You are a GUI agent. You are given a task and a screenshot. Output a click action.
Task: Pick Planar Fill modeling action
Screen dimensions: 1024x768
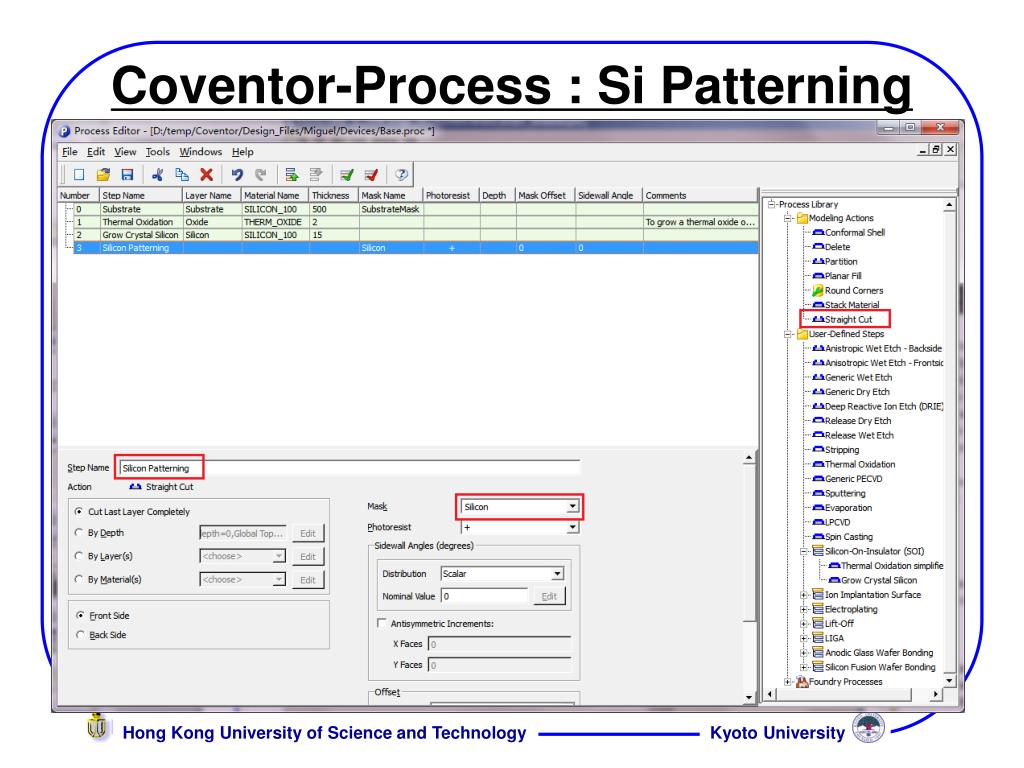843,276
